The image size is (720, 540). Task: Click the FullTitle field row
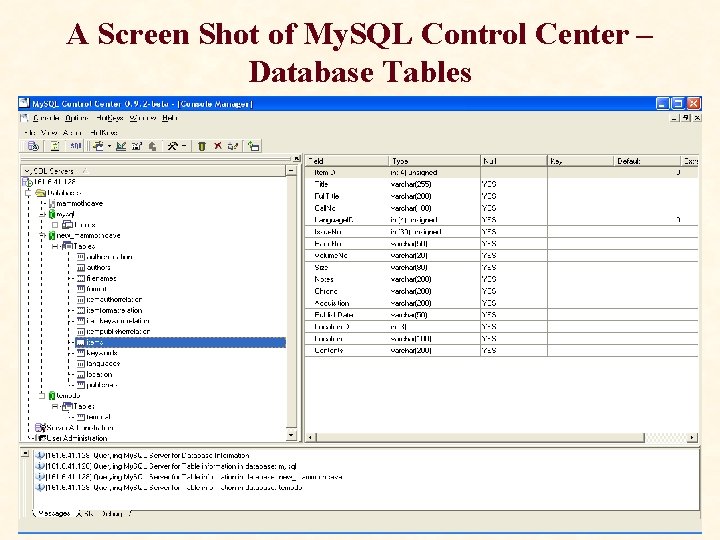click(x=501, y=196)
